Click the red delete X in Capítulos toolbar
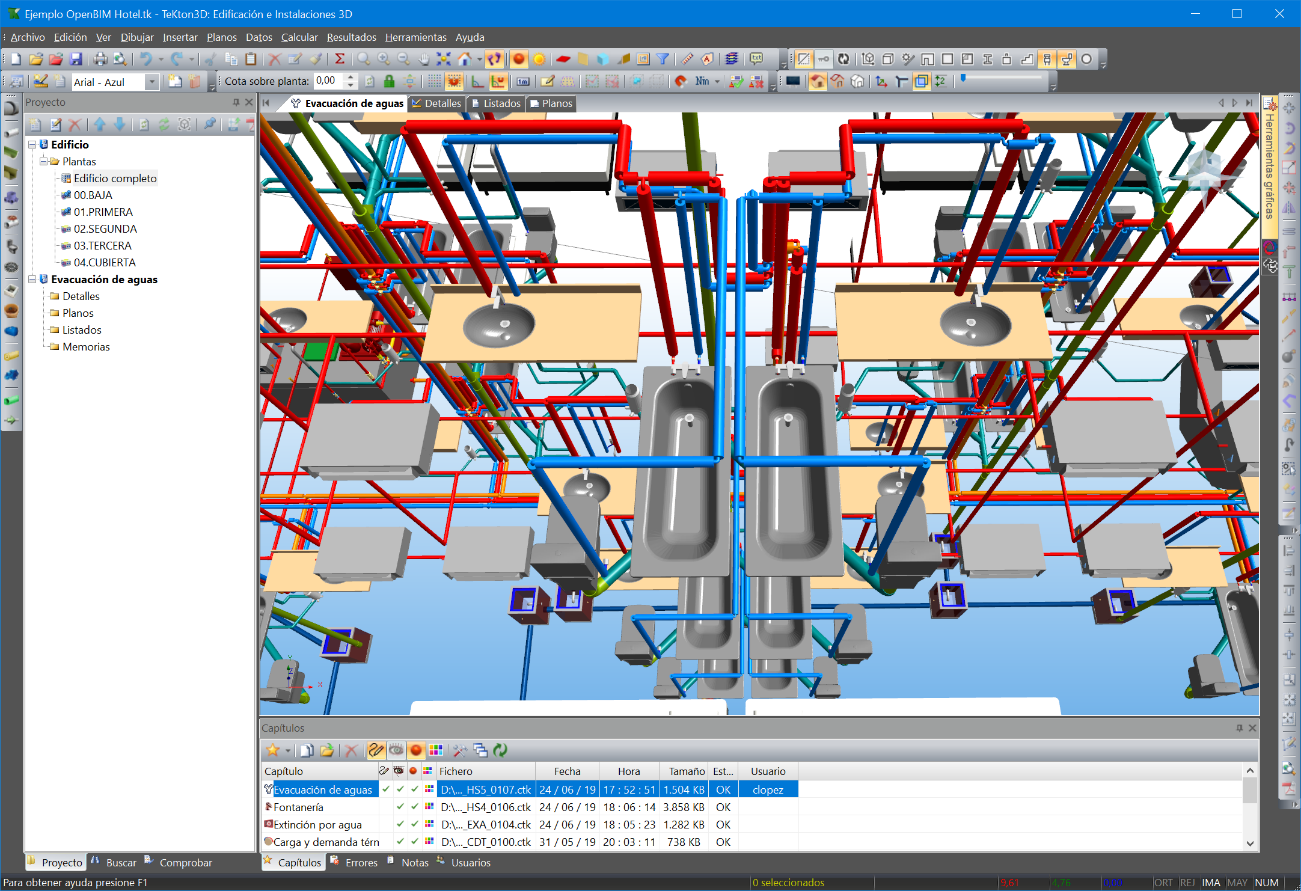1301x891 pixels. [x=351, y=749]
